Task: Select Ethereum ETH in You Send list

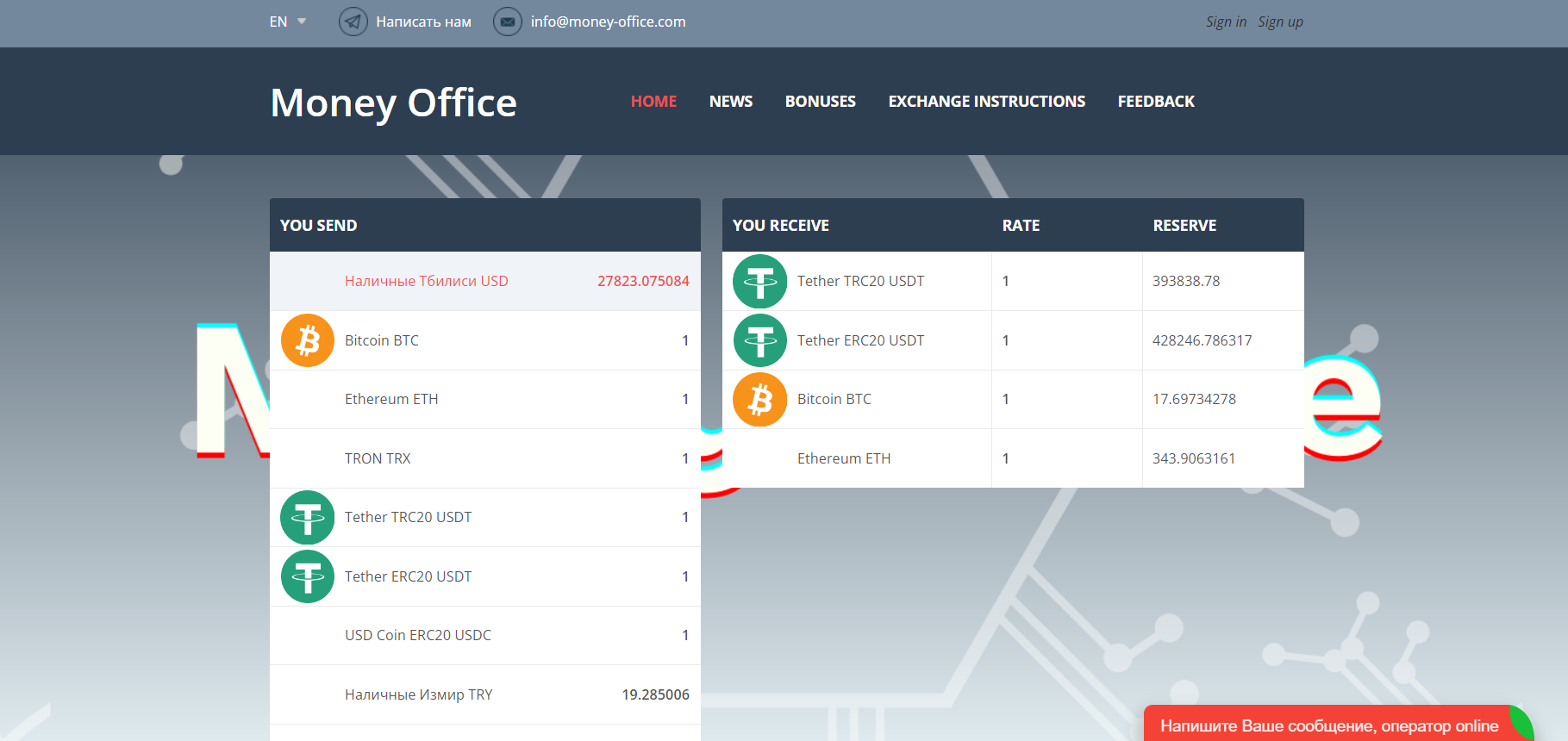Action: pos(391,399)
